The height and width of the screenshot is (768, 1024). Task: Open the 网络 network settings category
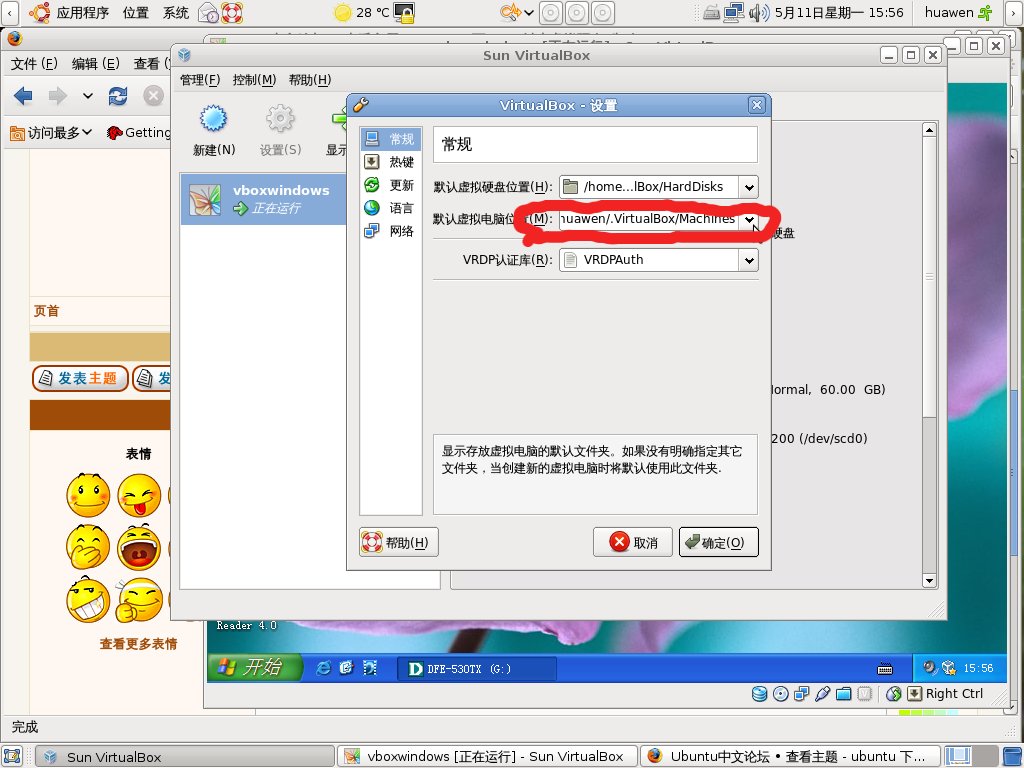point(391,231)
